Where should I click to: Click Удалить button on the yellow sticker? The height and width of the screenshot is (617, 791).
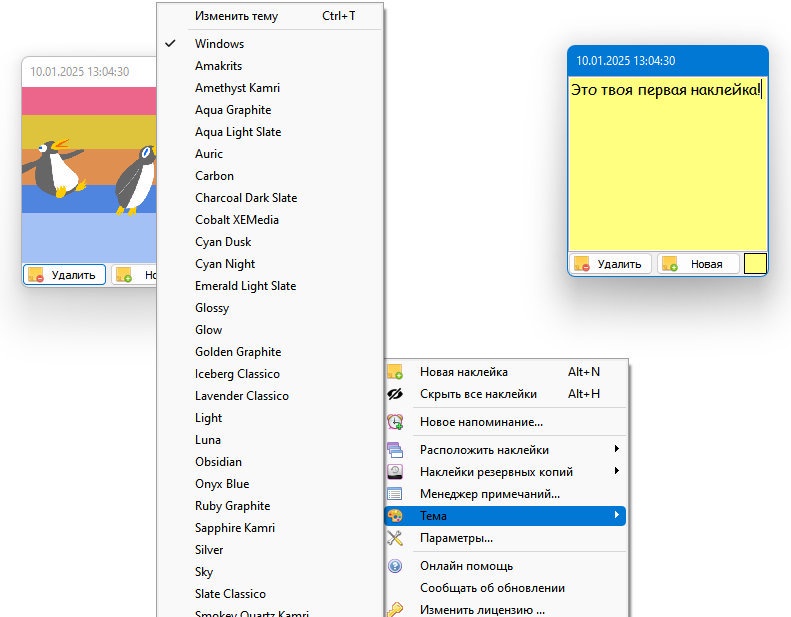point(610,264)
